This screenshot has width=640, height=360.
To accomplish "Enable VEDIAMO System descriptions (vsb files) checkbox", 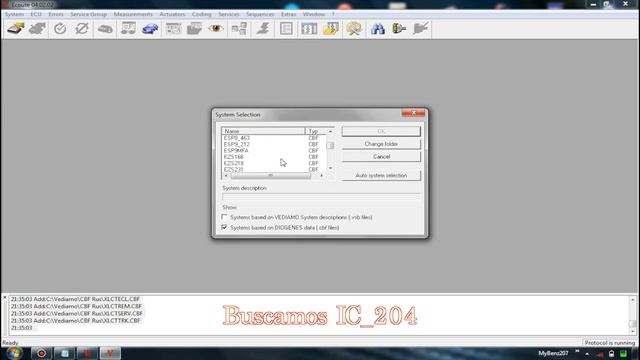I will 224,217.
